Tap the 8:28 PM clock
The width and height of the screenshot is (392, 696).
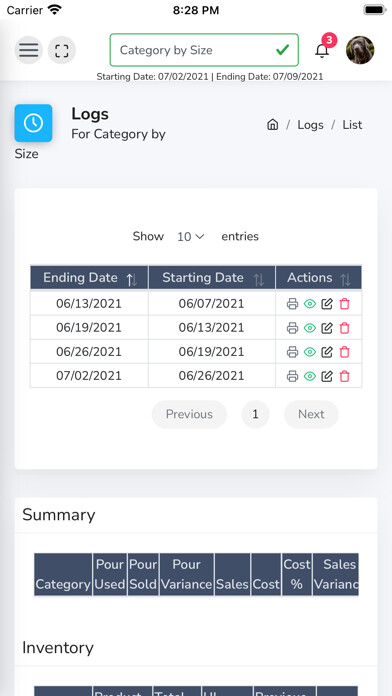[196, 10]
